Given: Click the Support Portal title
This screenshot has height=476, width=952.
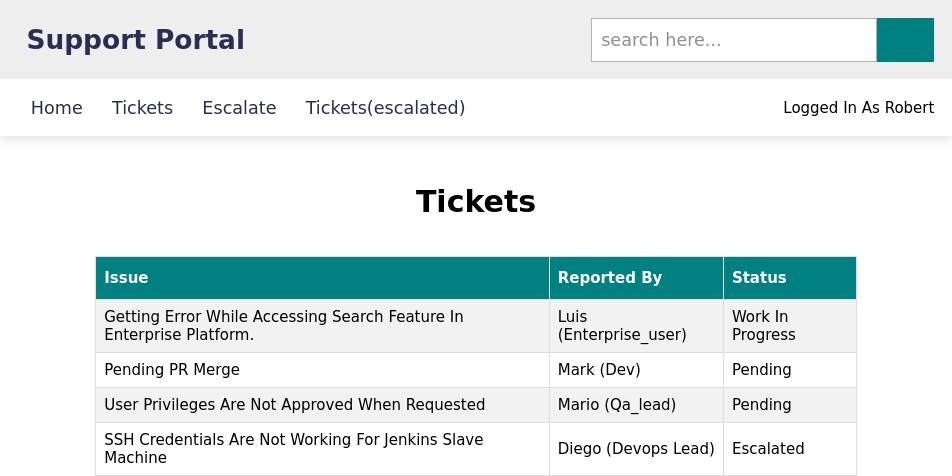Looking at the screenshot, I should [135, 40].
